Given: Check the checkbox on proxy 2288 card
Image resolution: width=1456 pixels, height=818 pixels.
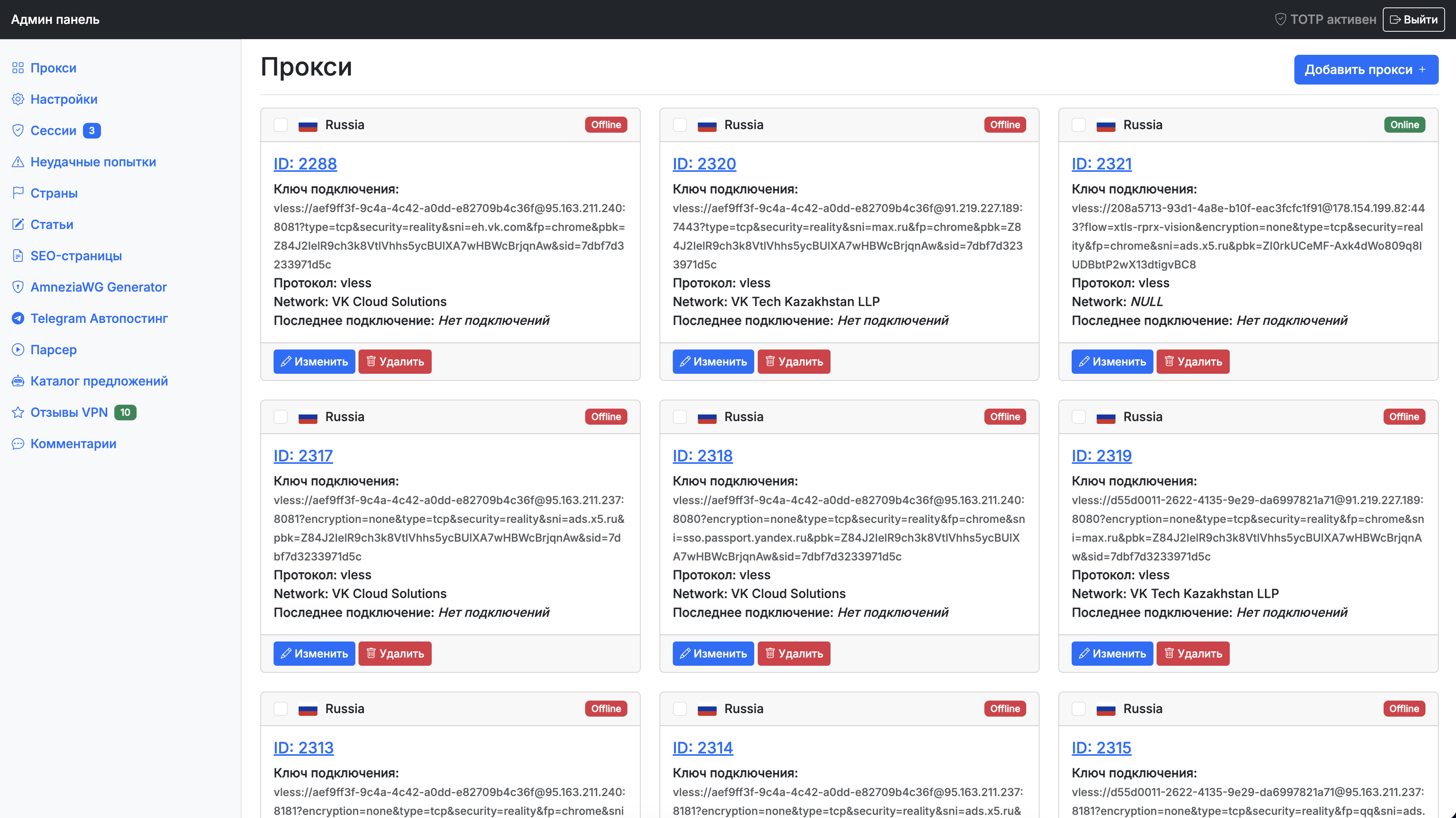Looking at the screenshot, I should pyautogui.click(x=281, y=125).
